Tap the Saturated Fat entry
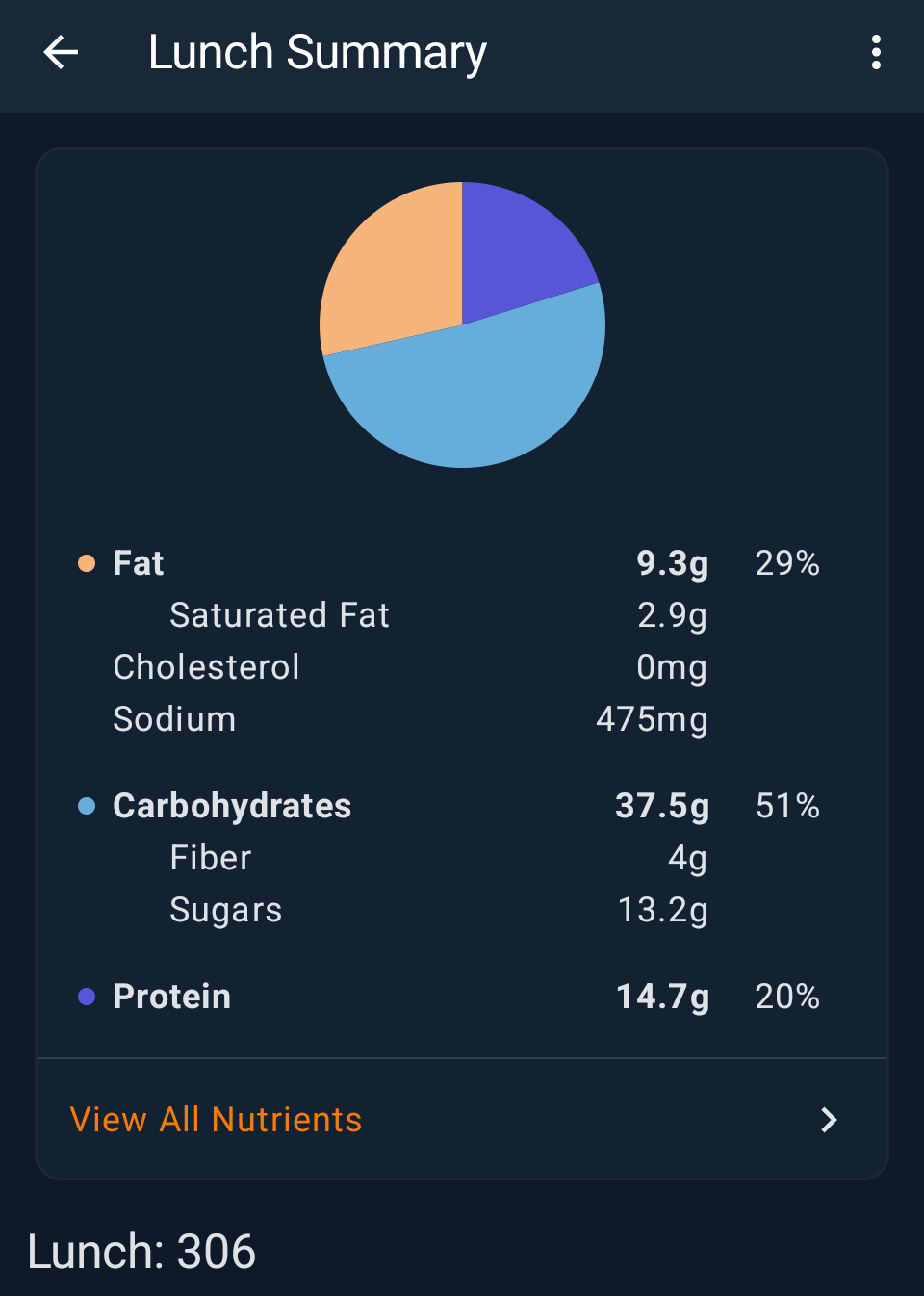 coord(279,615)
